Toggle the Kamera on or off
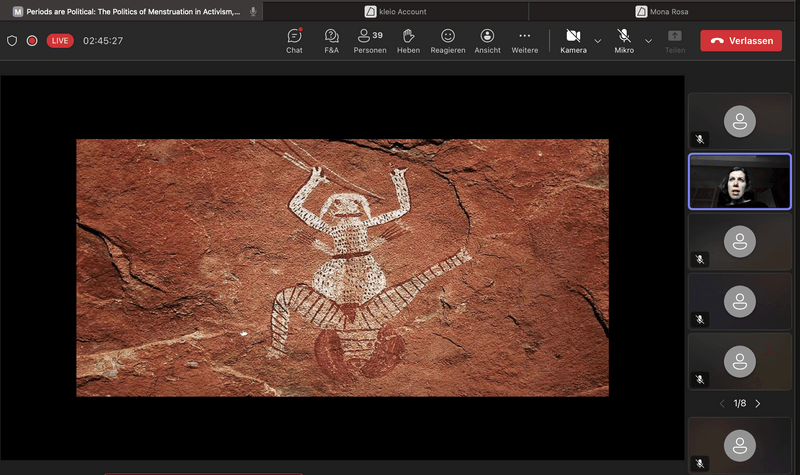The image size is (800, 475). click(x=573, y=40)
